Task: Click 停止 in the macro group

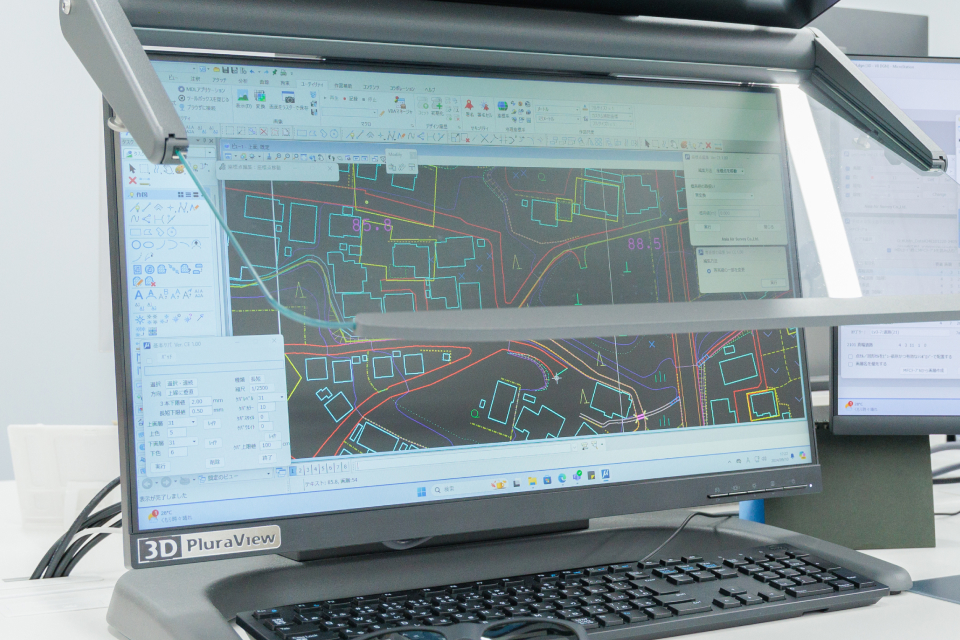Action: click(370, 99)
